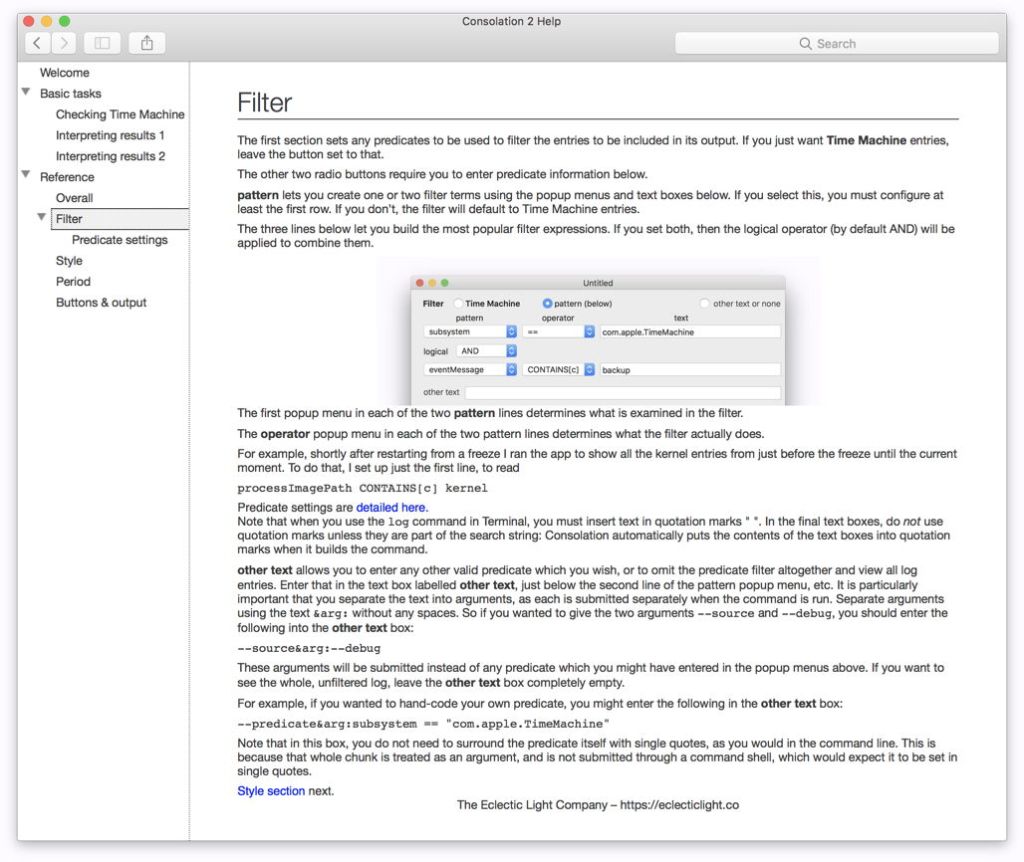Select the pattern (below) radio button
The width and height of the screenshot is (1024, 862).
click(547, 303)
